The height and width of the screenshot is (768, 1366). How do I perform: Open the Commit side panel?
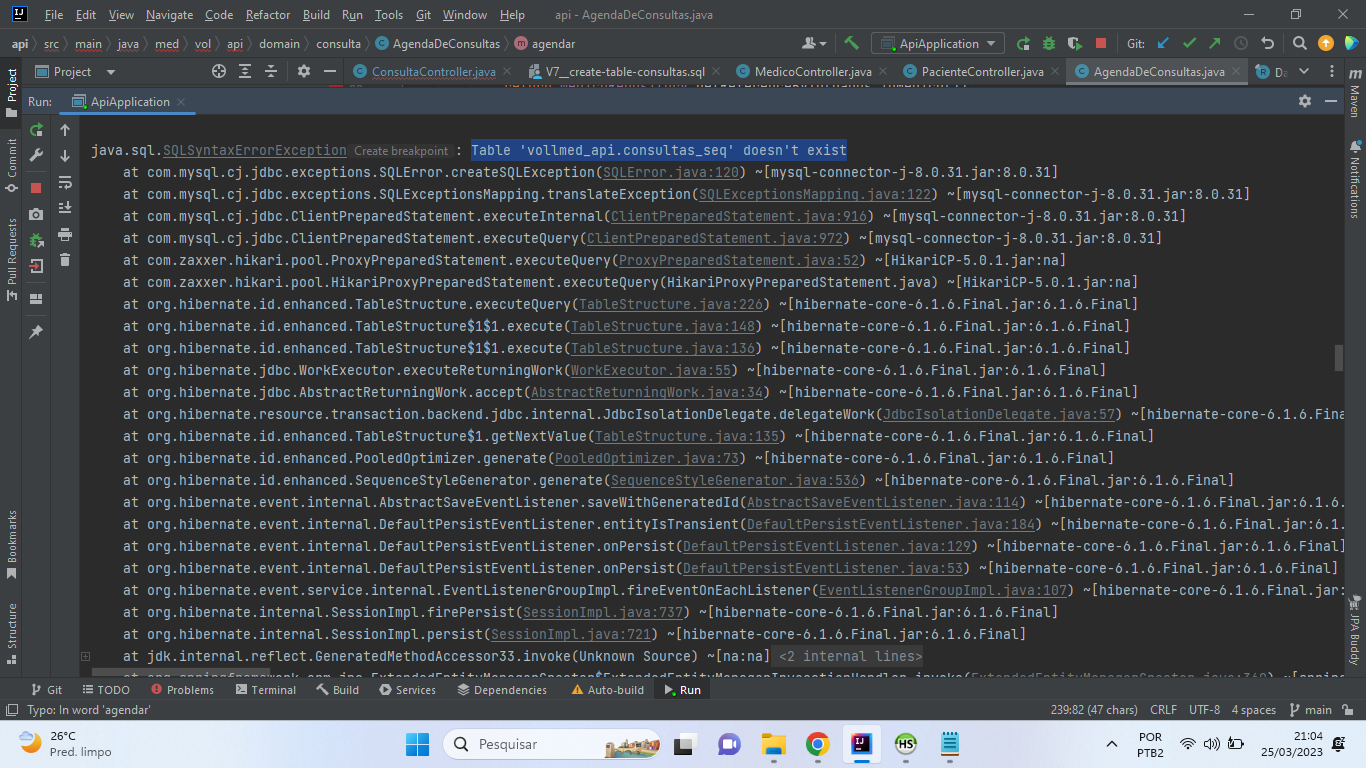click(x=12, y=165)
